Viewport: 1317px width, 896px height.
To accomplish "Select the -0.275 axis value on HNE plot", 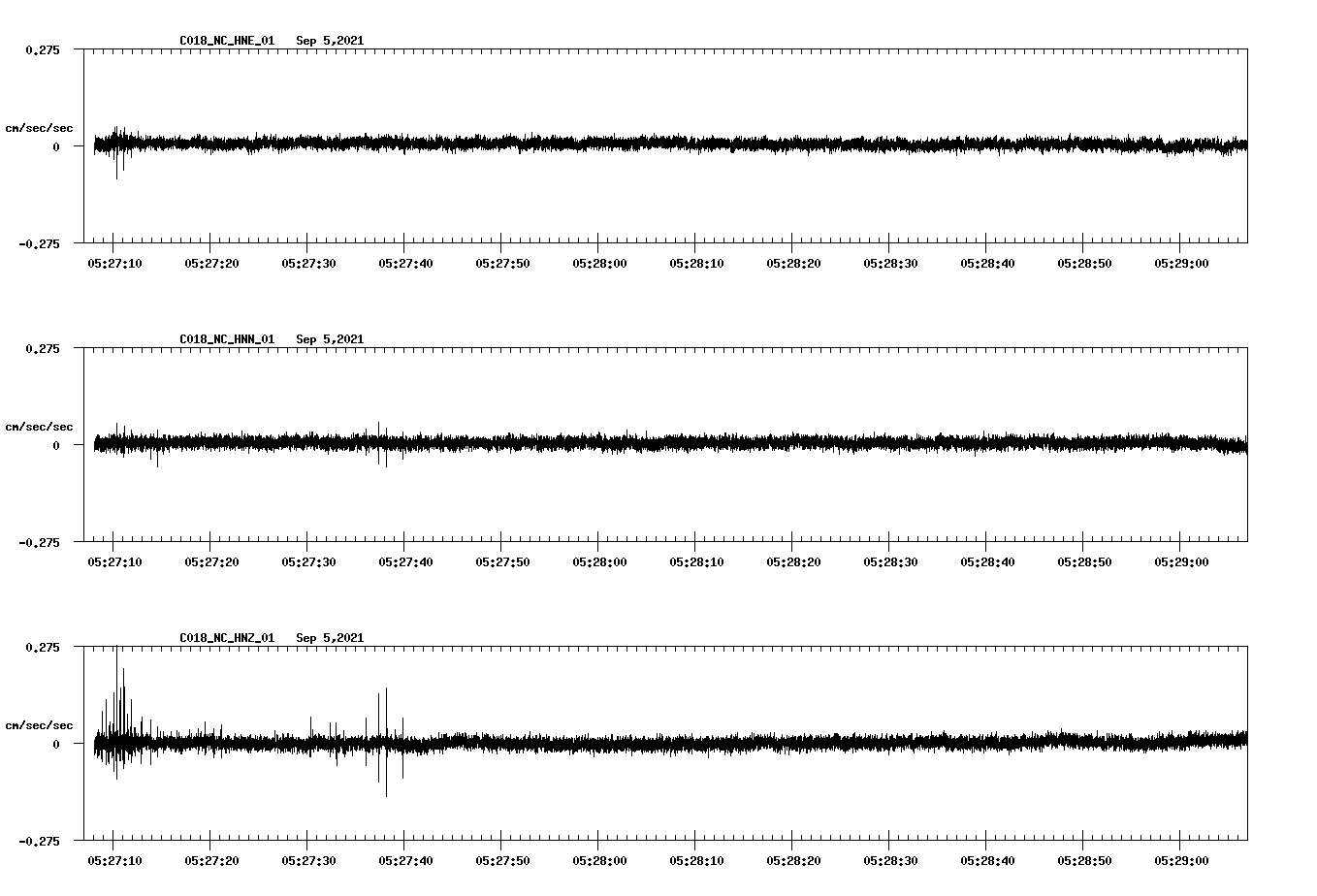I will point(39,243).
